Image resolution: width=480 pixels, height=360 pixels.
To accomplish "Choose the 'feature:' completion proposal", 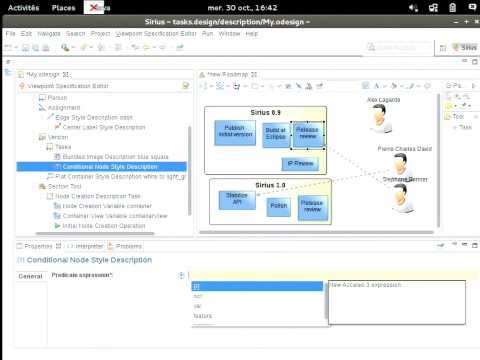I will pos(203,316).
